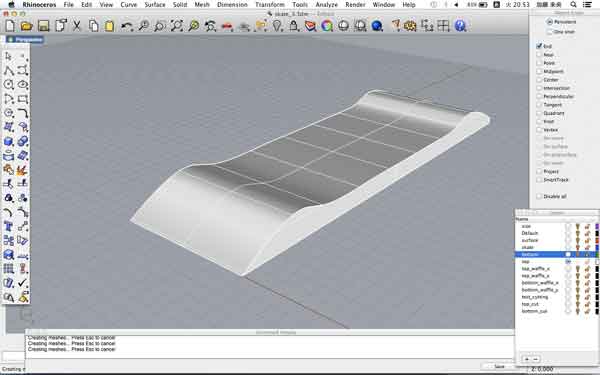
Task: Enable the Intersection object snap
Action: coord(539,88)
